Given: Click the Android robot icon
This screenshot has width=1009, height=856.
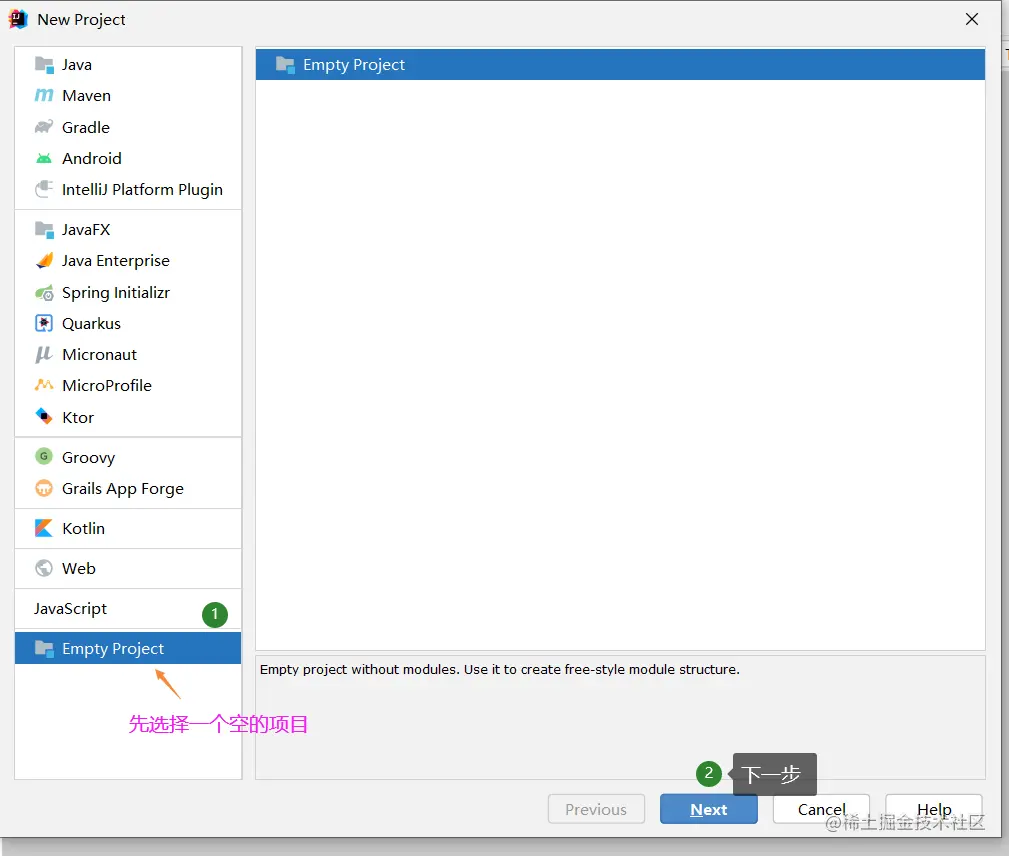Looking at the screenshot, I should coord(44,158).
